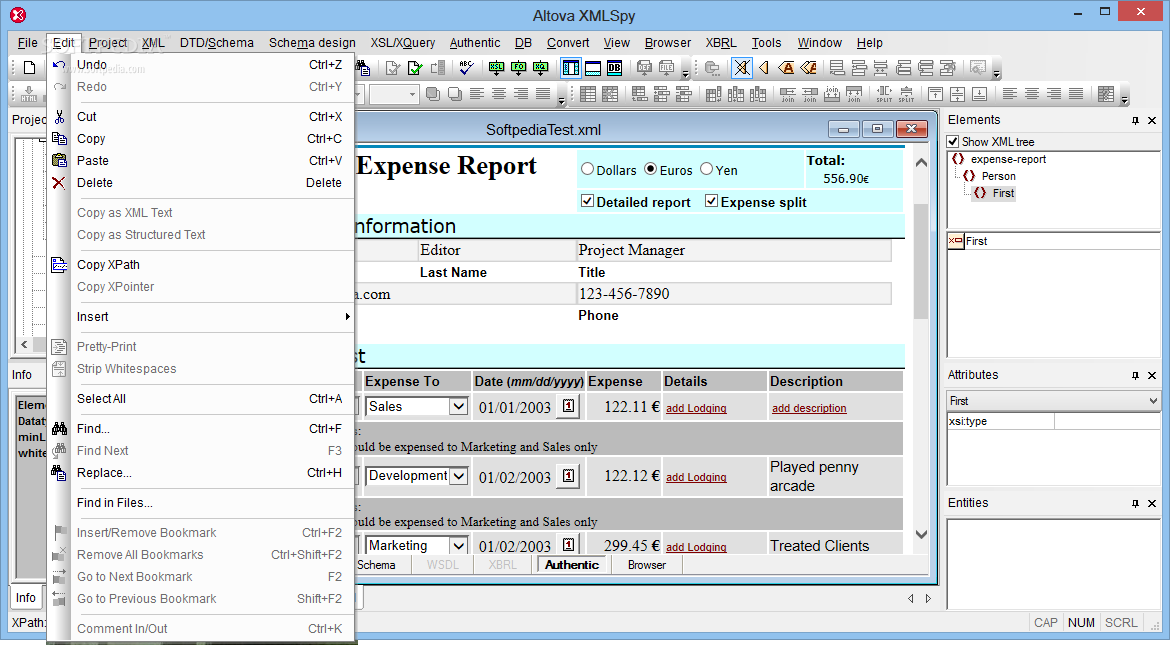Click the document scrollbar up arrow

(922, 162)
